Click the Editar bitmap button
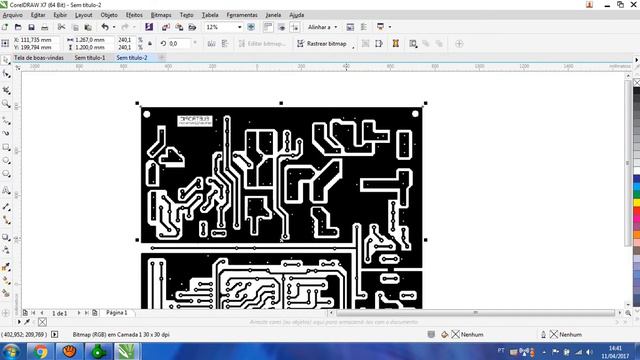The width and height of the screenshot is (640, 360). [x=262, y=44]
